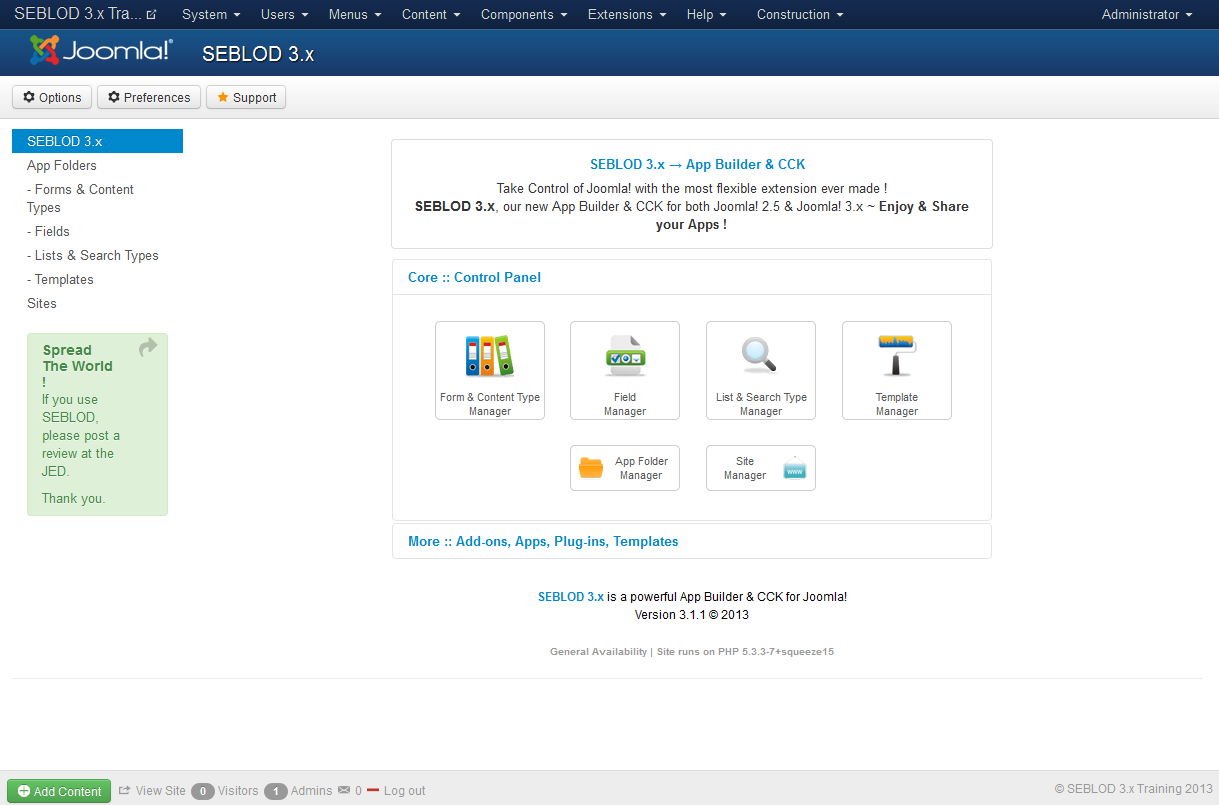The height and width of the screenshot is (805, 1219).
Task: Open the System dropdown menu
Action: (x=209, y=14)
